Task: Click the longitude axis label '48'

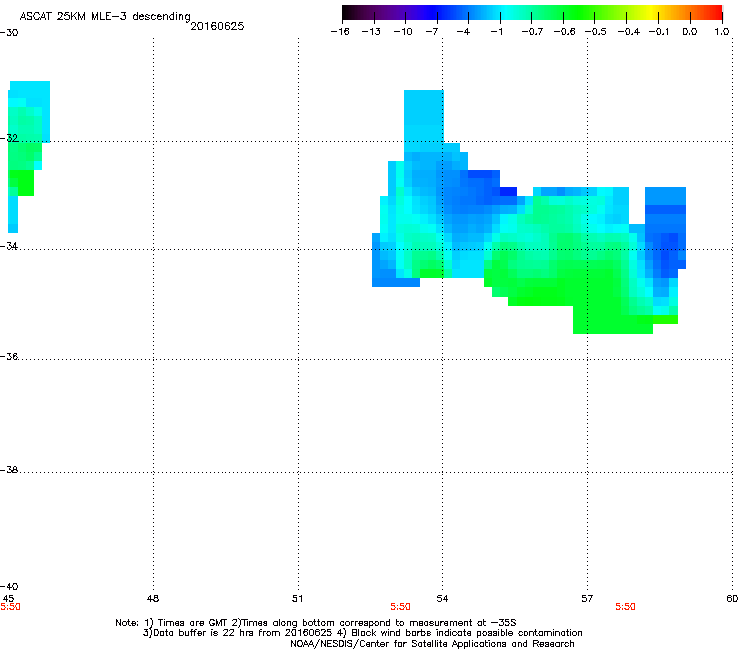Action: (x=153, y=599)
